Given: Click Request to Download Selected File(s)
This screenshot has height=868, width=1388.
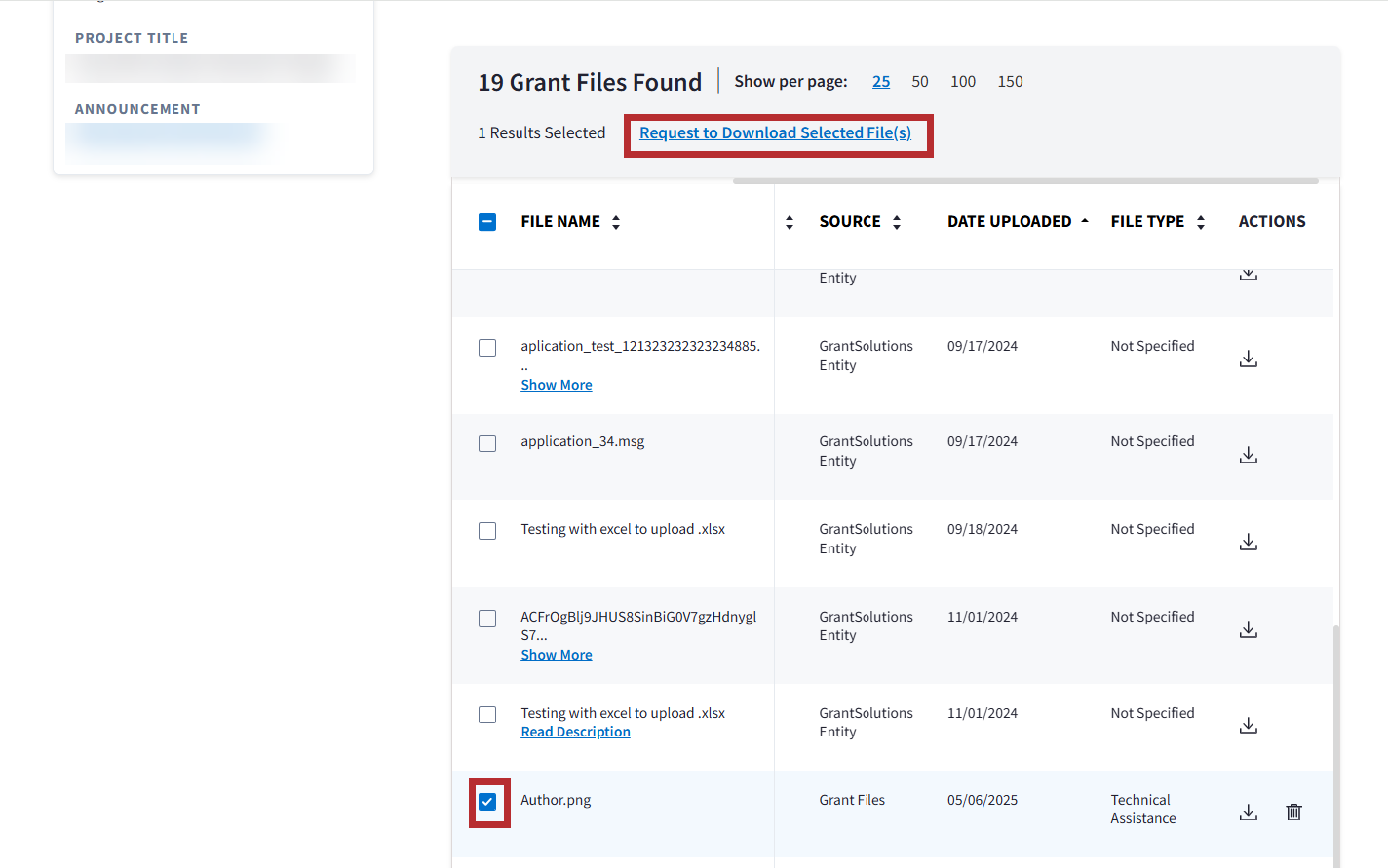Looking at the screenshot, I should 775,133.
